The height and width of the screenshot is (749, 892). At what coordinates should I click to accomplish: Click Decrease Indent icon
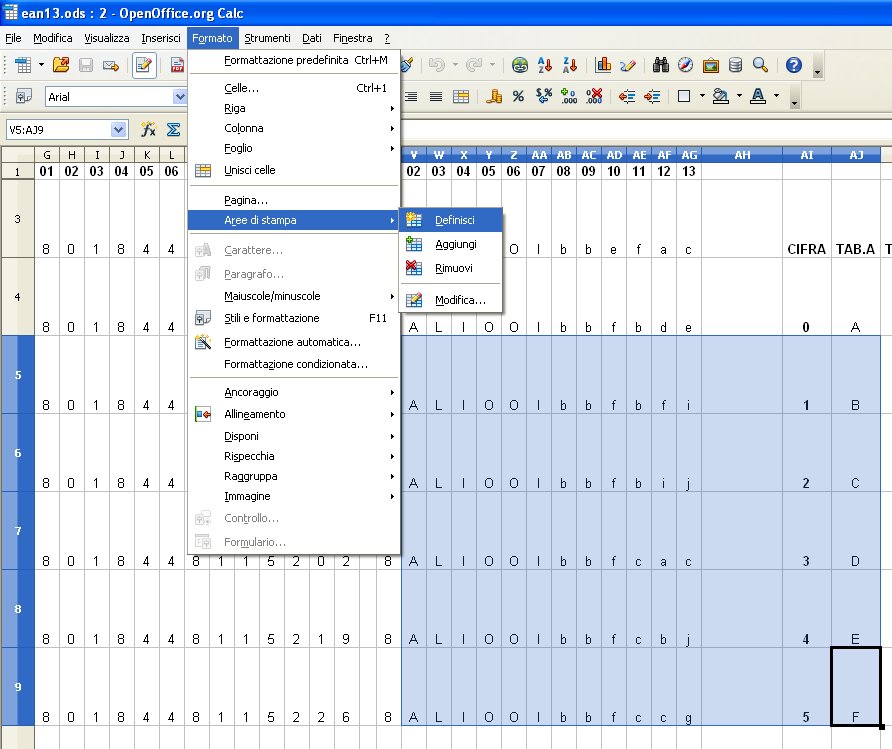pos(627,96)
